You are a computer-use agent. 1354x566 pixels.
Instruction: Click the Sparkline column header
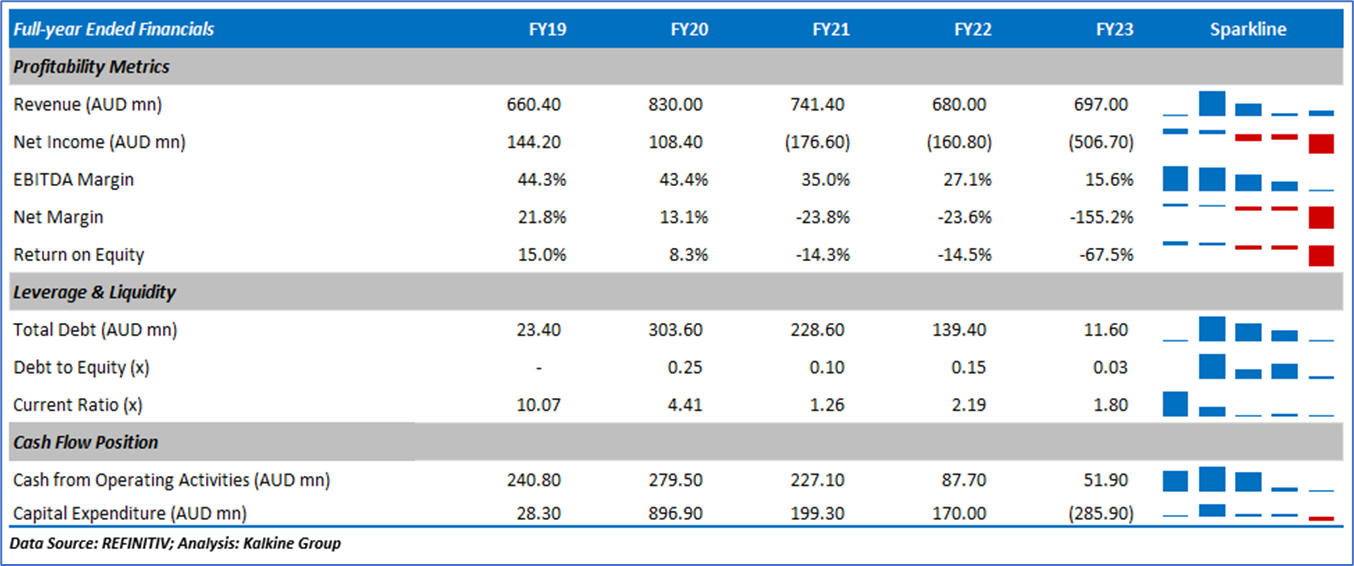coord(1248,29)
